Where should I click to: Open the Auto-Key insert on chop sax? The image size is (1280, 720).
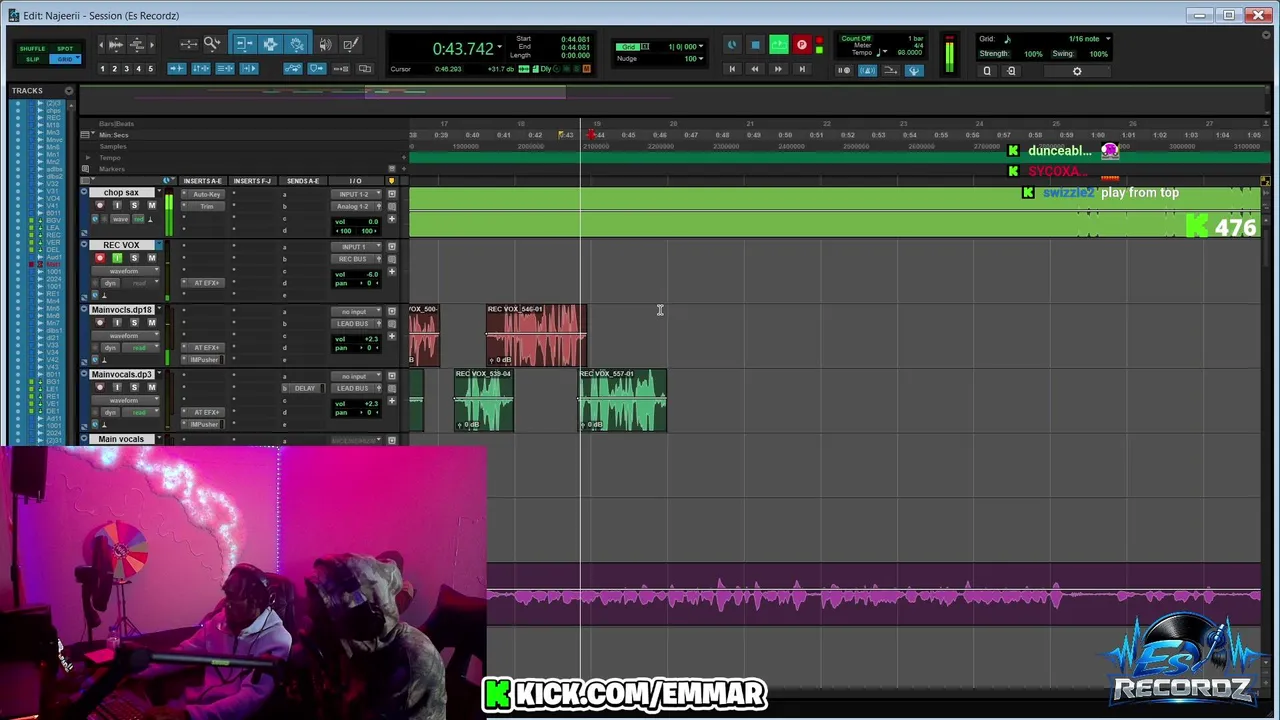pyautogui.click(x=207, y=194)
